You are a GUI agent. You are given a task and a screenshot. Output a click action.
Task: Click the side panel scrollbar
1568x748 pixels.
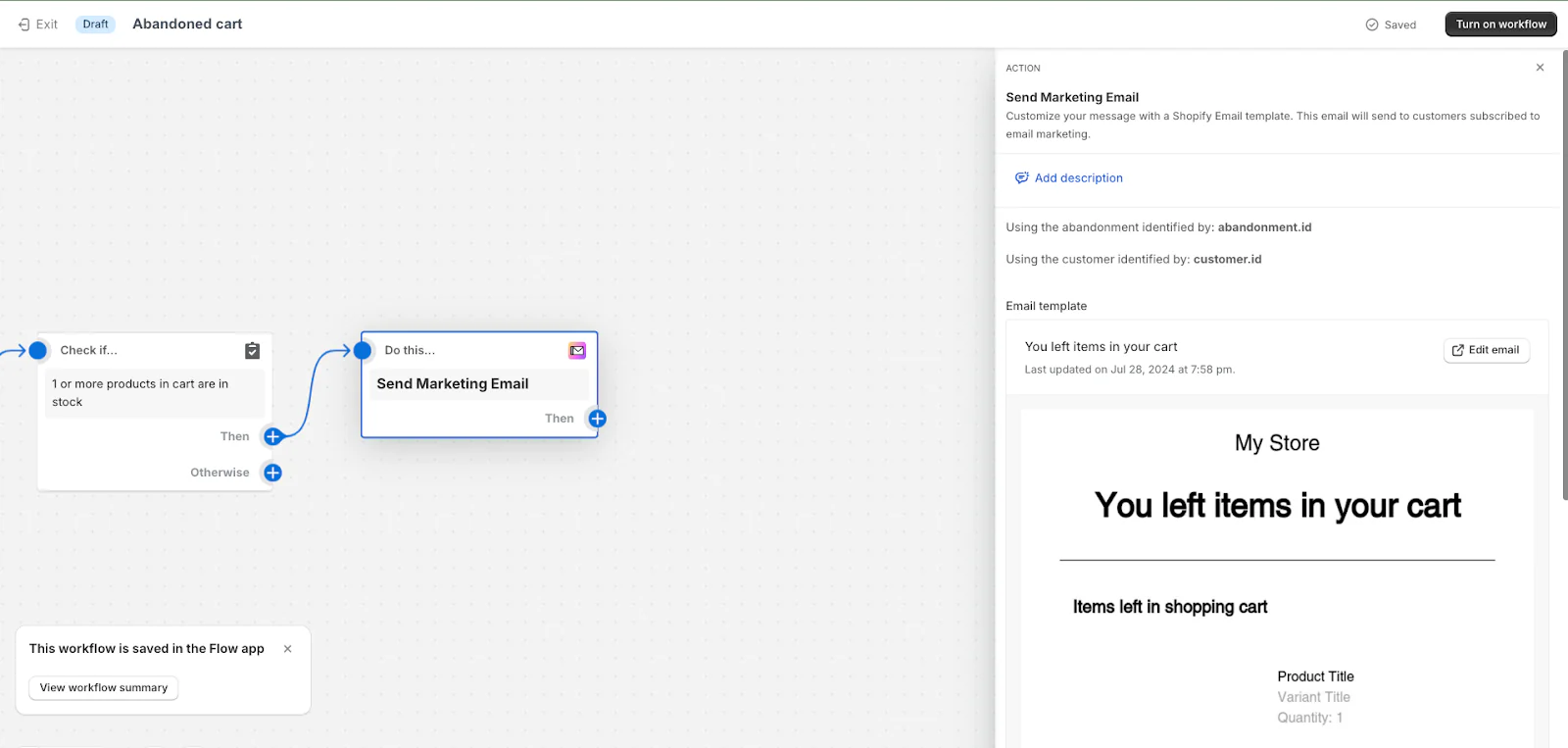pos(1564,274)
